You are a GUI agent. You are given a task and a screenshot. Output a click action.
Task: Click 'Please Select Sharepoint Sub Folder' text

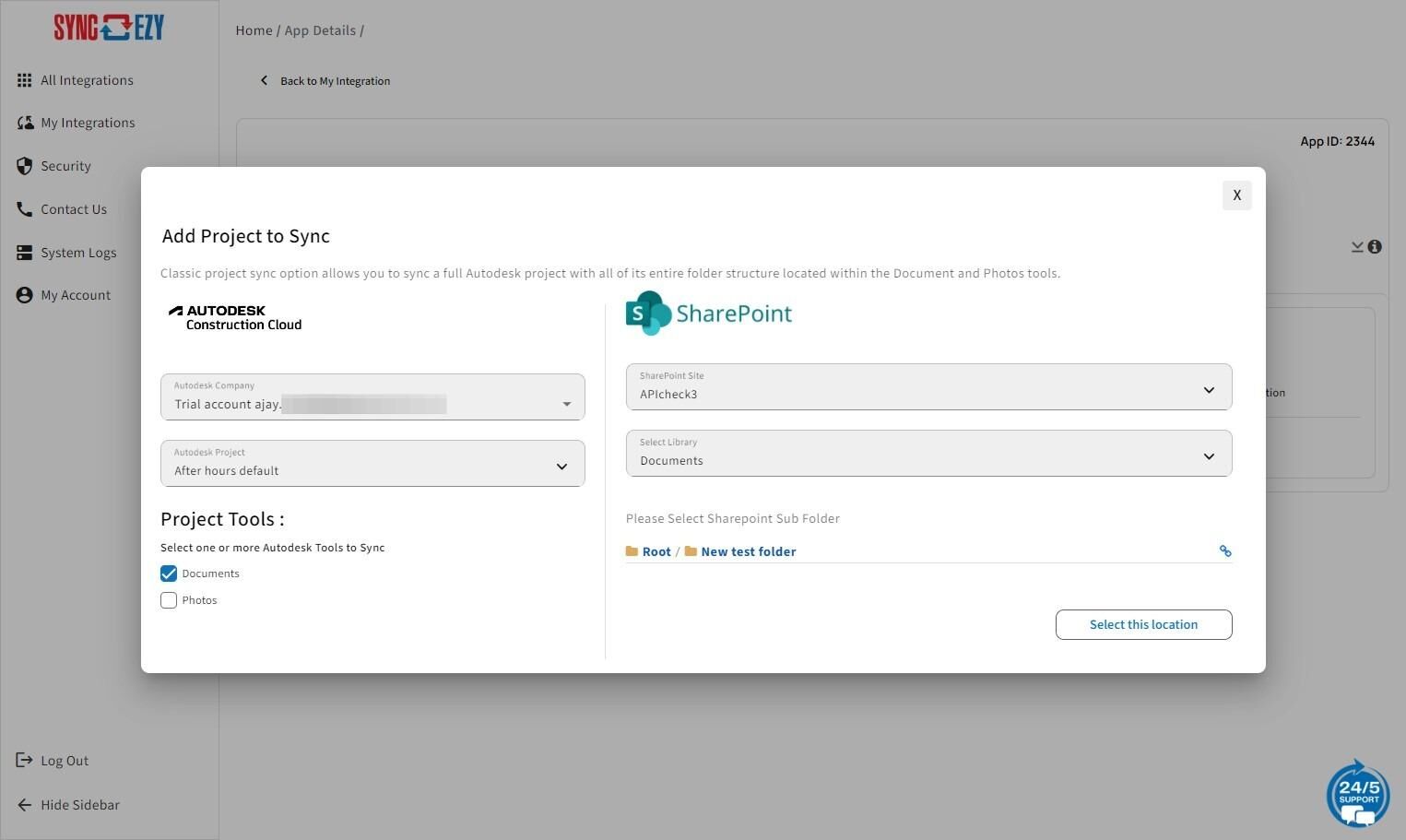point(733,518)
